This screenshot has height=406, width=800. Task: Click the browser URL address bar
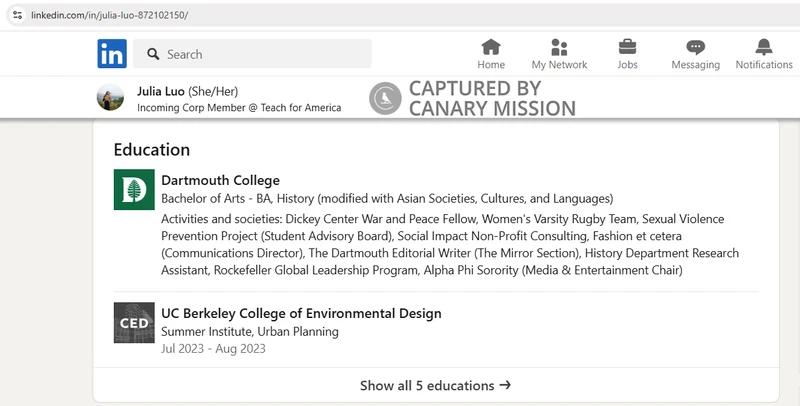[x=403, y=15]
